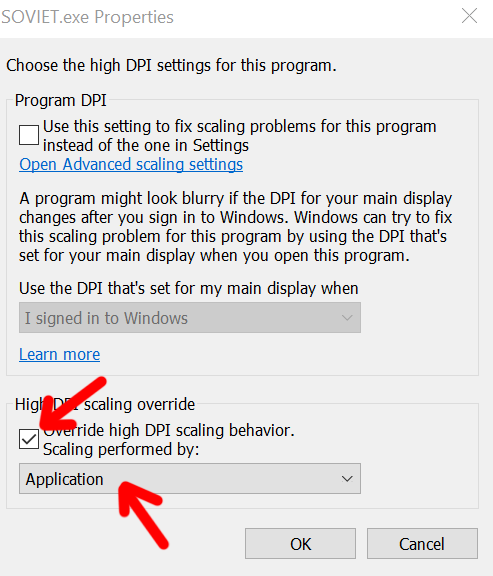Click the 'A program might look blurry' paragraph
493x576 pixels.
click(235, 227)
